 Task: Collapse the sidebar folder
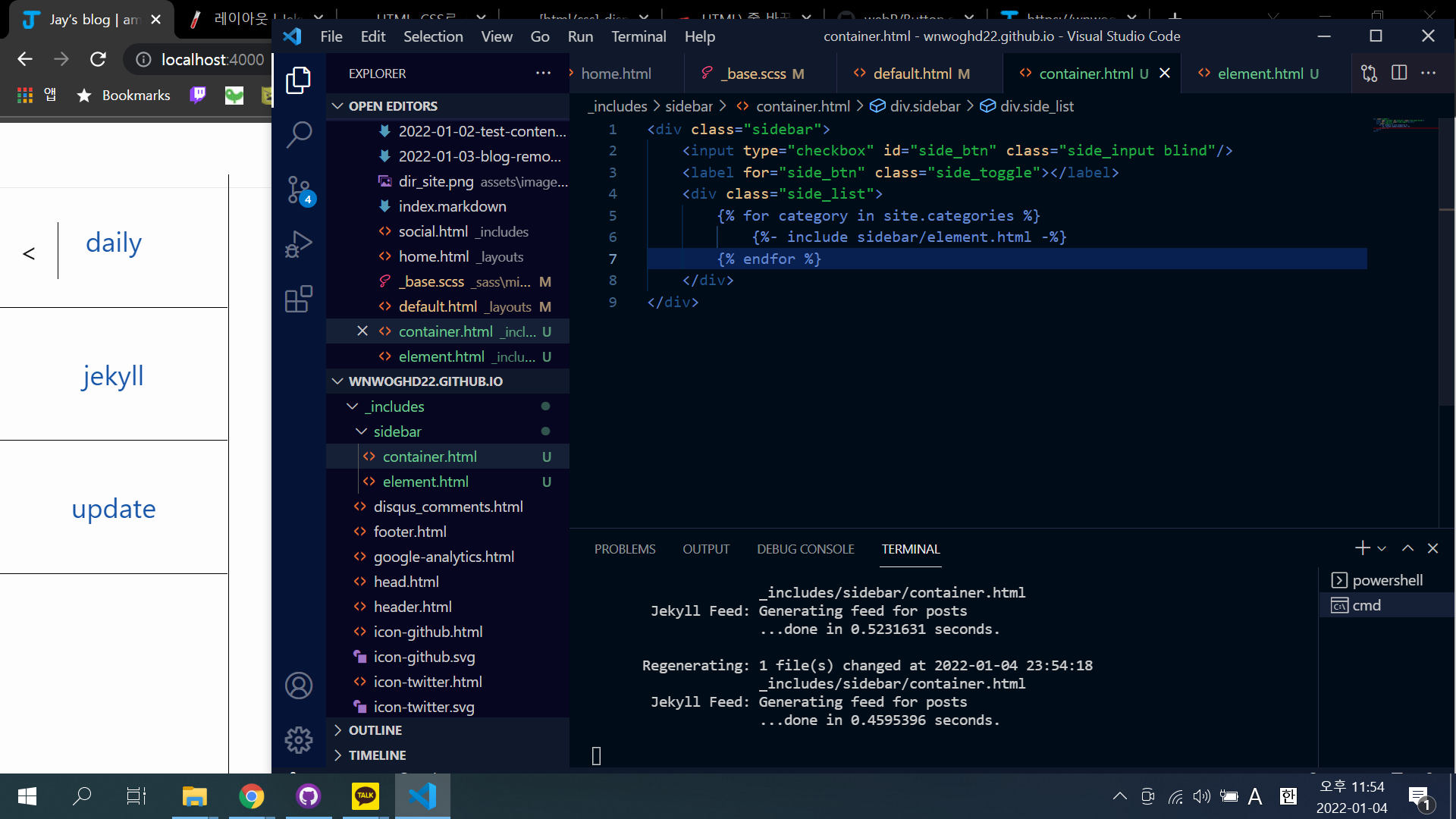447,431
